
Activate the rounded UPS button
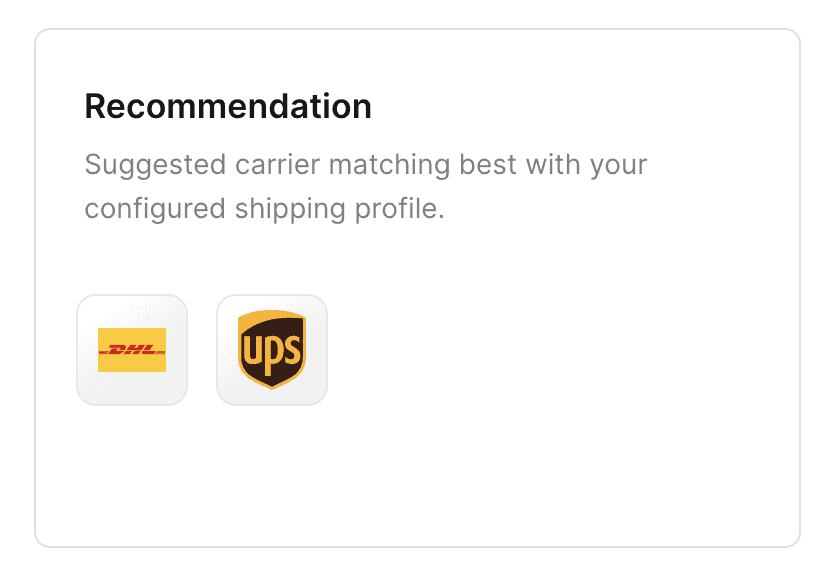(x=272, y=350)
